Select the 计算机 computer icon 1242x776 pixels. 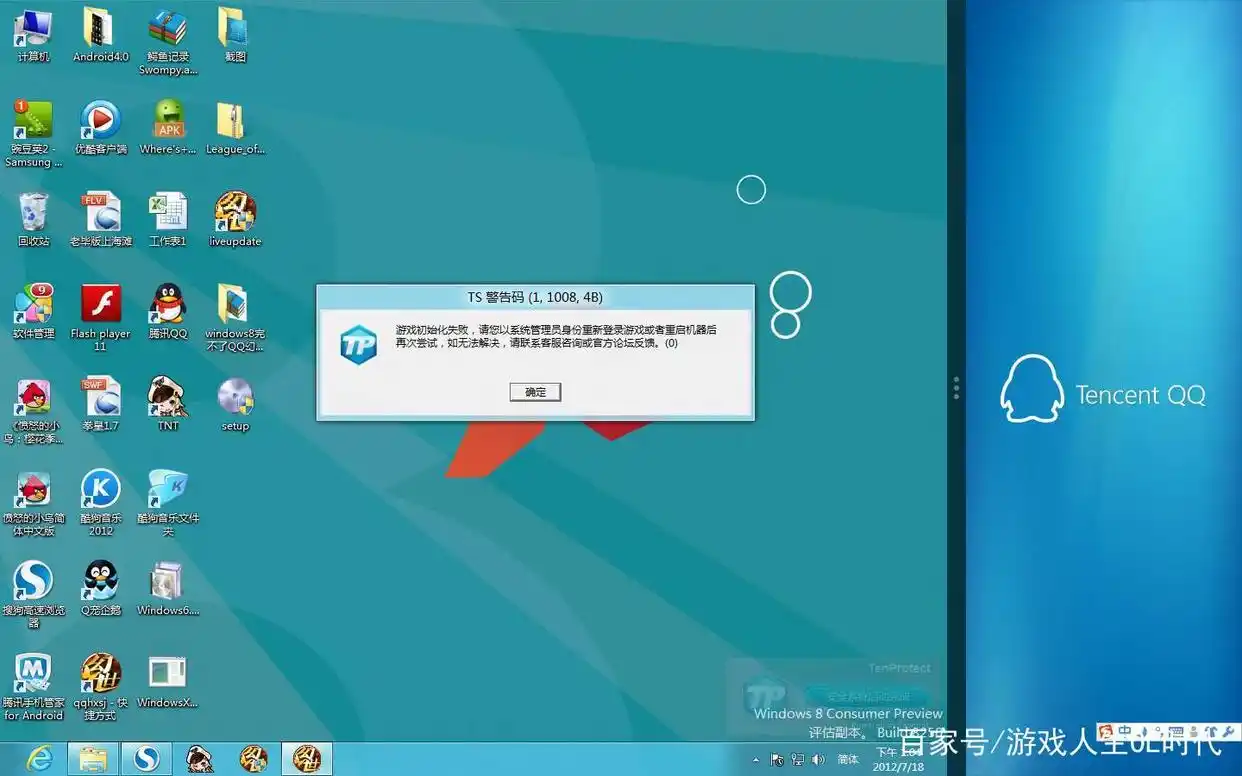coord(33,29)
